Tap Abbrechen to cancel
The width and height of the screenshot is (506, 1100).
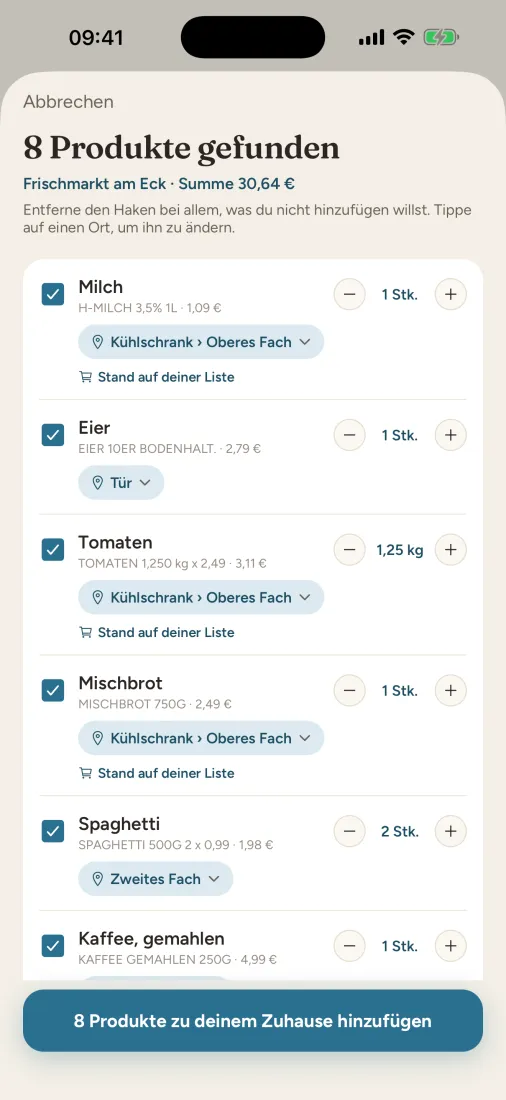68,102
